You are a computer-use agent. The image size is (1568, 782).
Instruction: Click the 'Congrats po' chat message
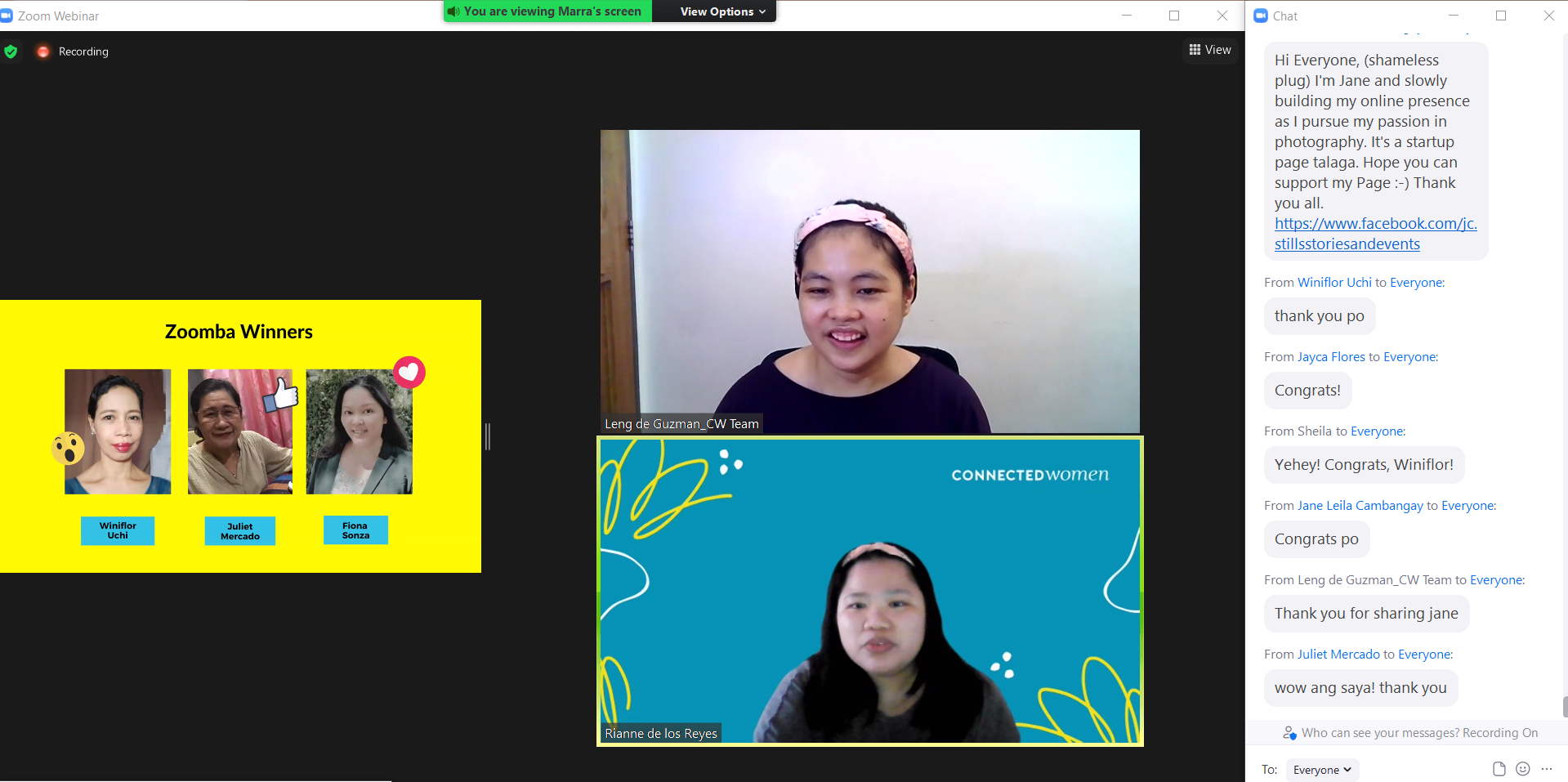click(1316, 539)
